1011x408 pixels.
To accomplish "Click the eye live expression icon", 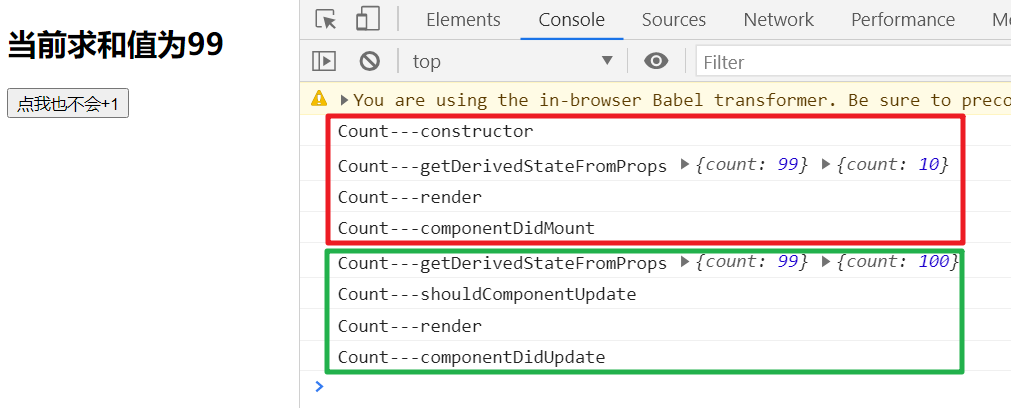I will [x=656, y=61].
